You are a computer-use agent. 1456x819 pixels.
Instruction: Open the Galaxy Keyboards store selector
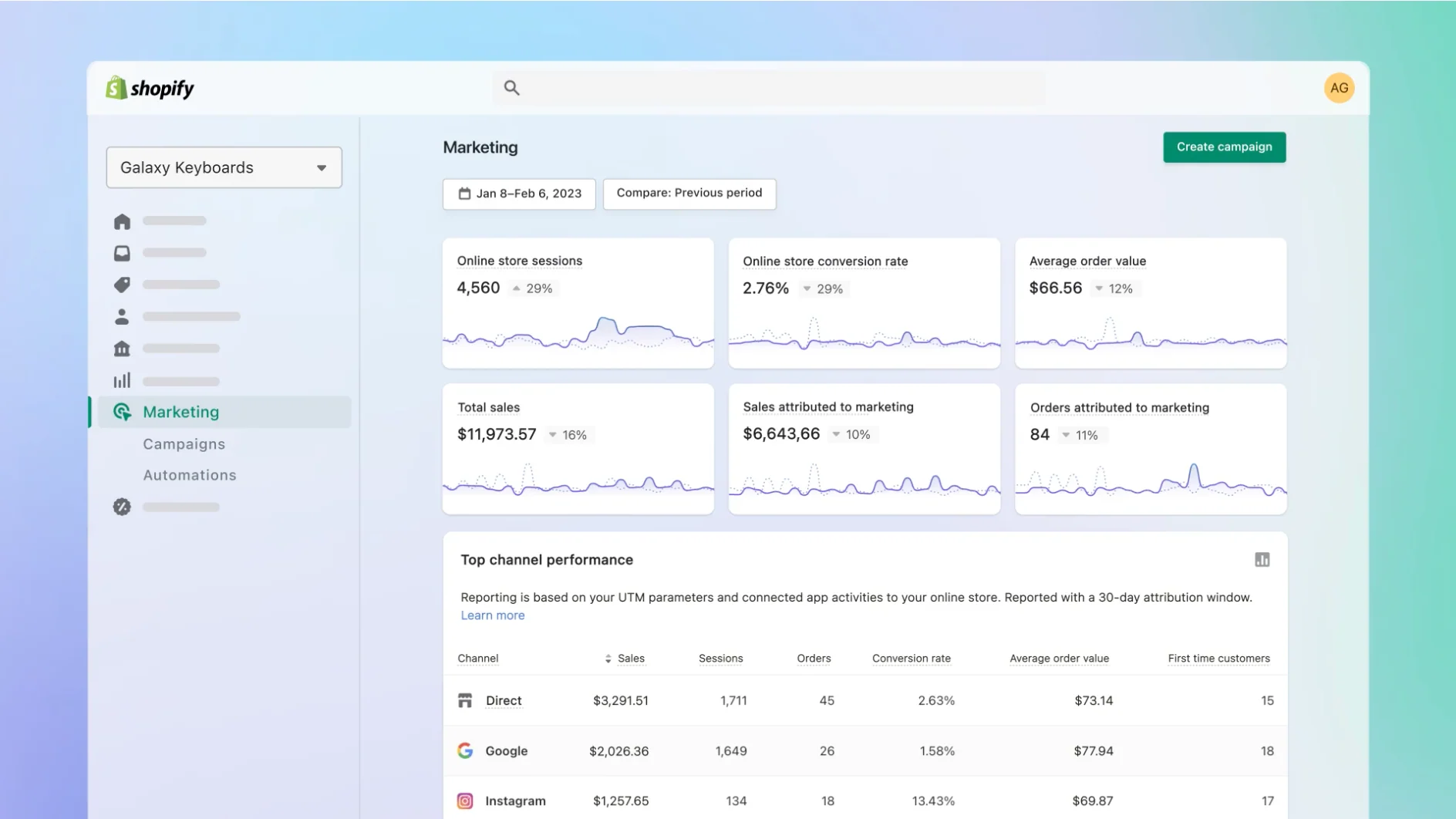(x=224, y=167)
